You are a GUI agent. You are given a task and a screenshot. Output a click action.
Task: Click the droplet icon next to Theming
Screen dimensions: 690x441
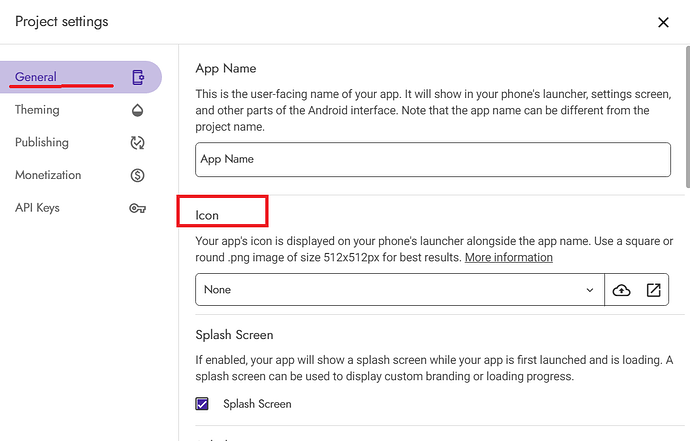[138, 111]
